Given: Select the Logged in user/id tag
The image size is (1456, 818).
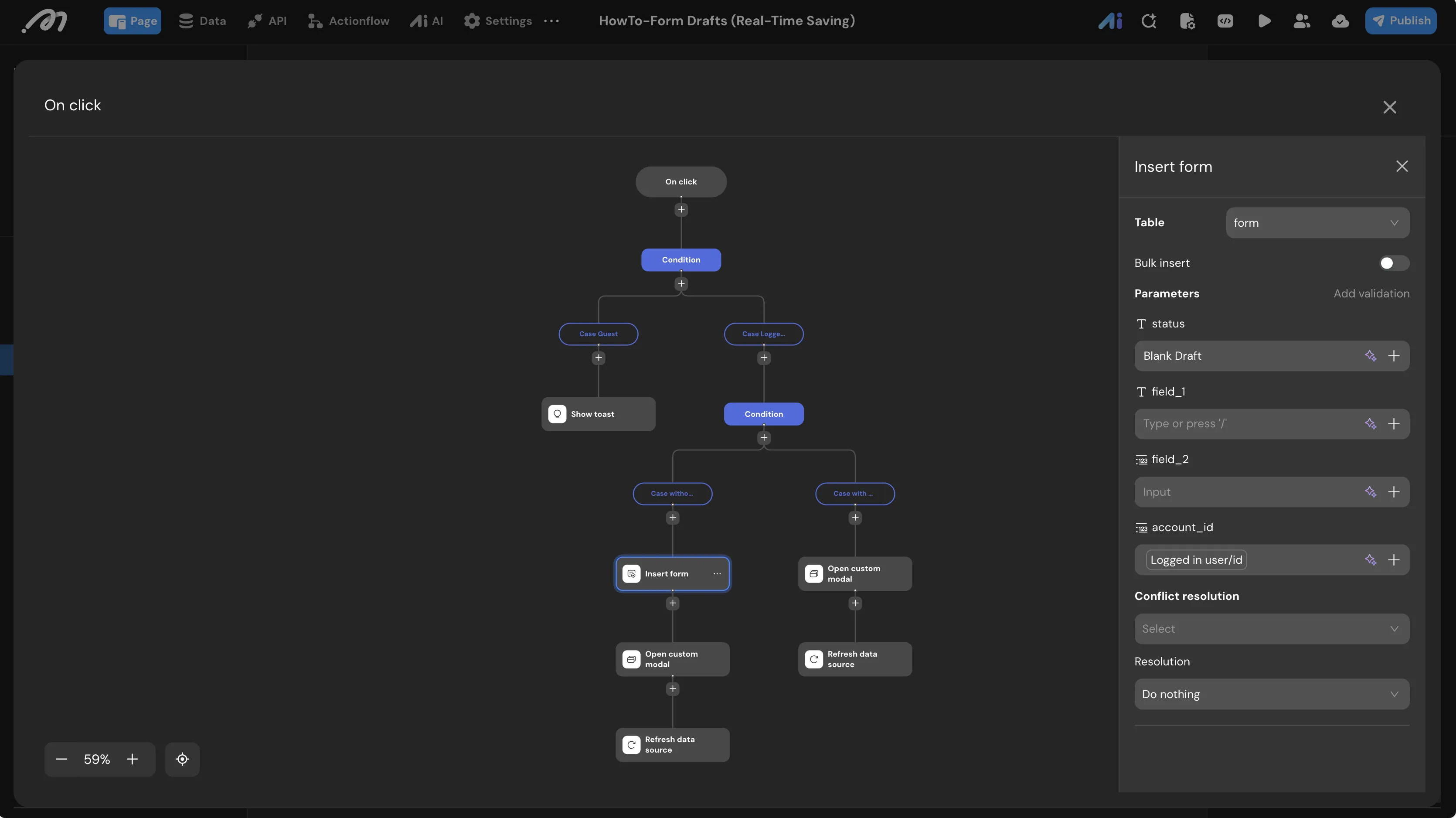Looking at the screenshot, I should pyautogui.click(x=1196, y=560).
